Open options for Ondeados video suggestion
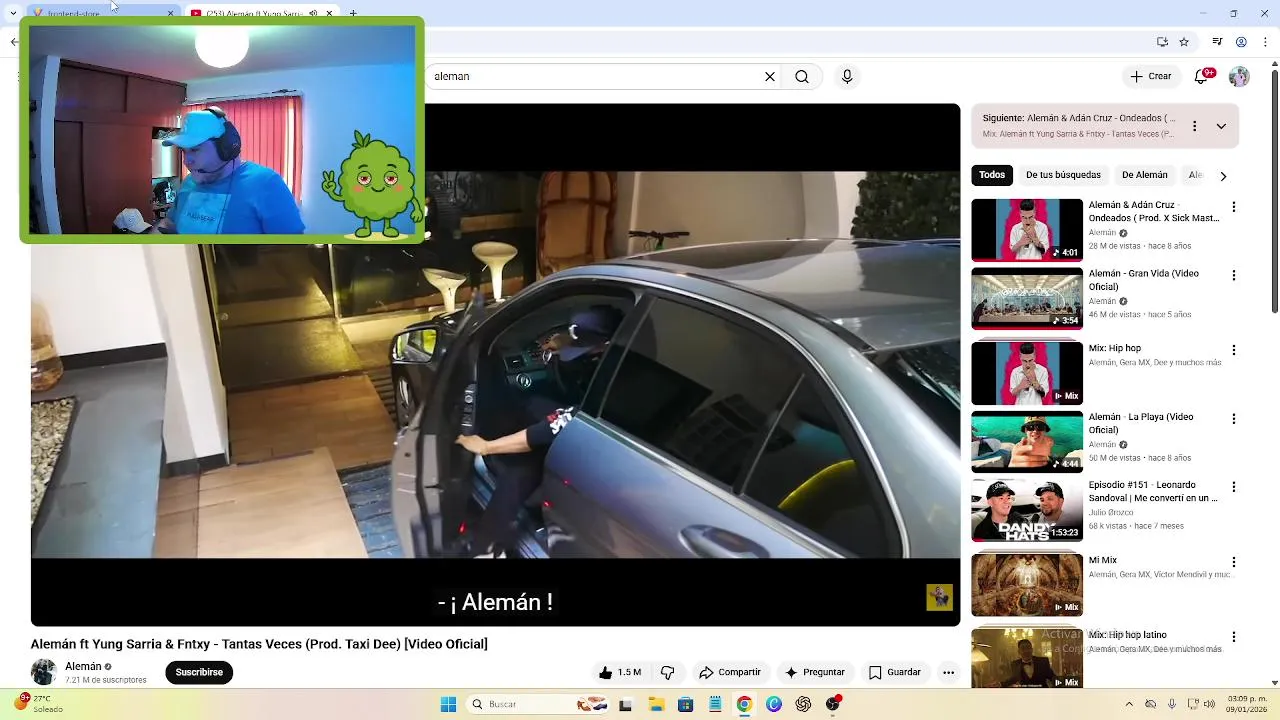Viewport: 1280px width, 720px height. pyautogui.click(x=1233, y=207)
